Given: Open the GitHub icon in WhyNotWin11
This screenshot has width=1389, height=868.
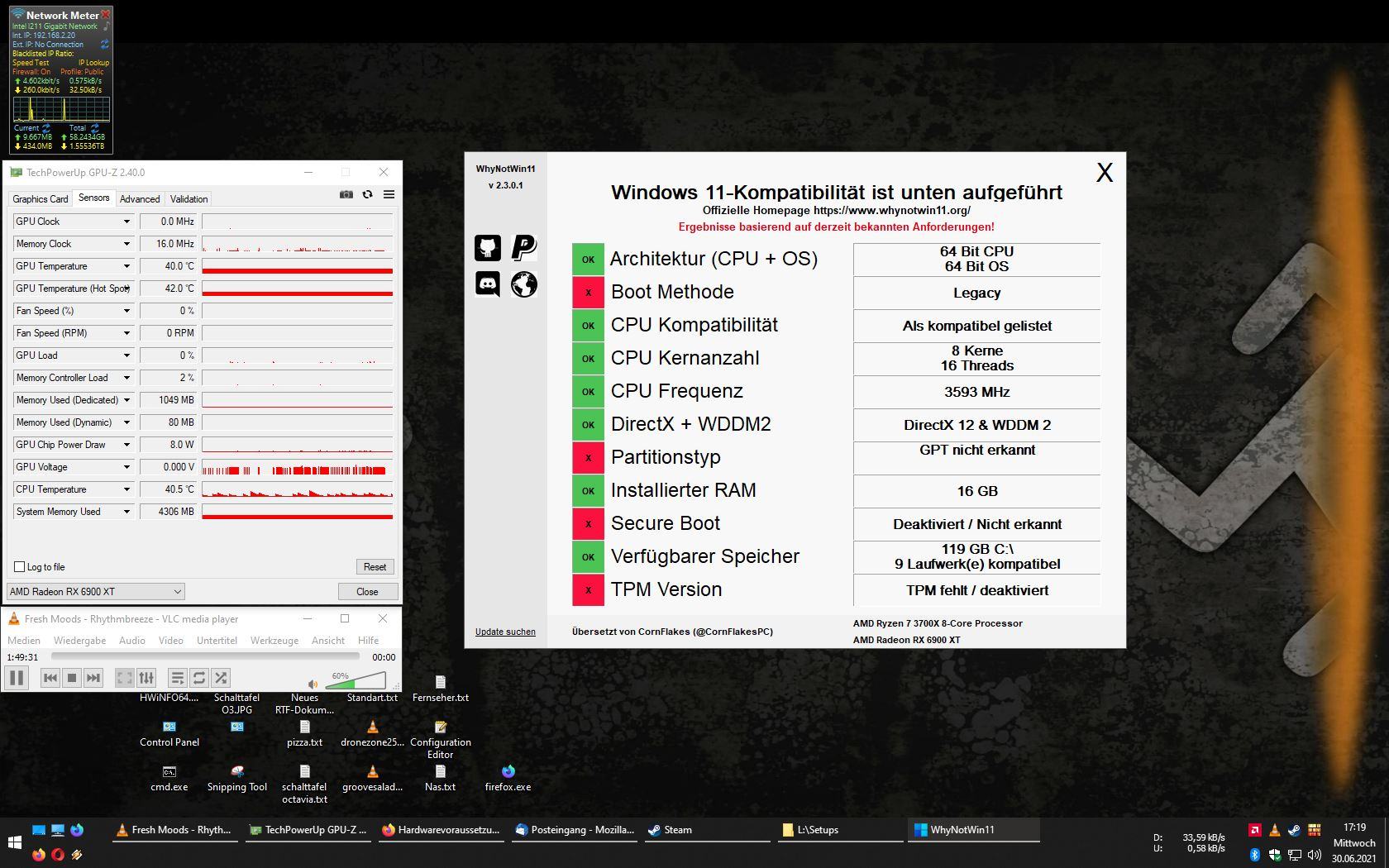Looking at the screenshot, I should click(x=488, y=247).
